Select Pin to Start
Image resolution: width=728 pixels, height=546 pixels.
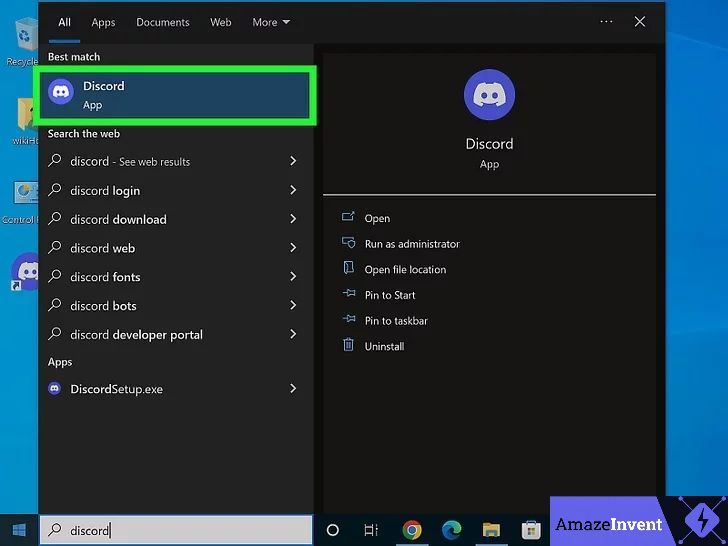click(390, 295)
